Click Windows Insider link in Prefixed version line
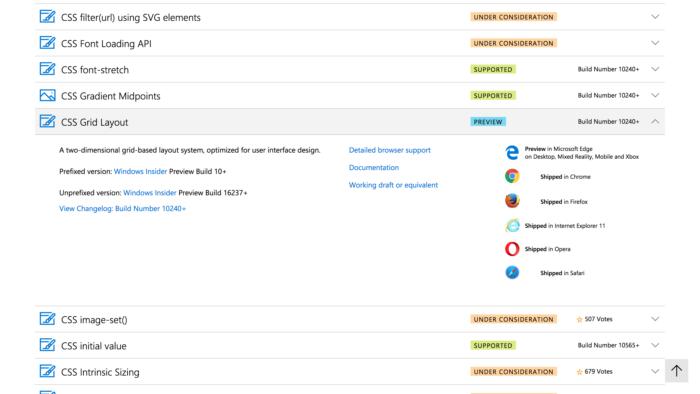Image resolution: width=700 pixels, height=394 pixels. 140,171
